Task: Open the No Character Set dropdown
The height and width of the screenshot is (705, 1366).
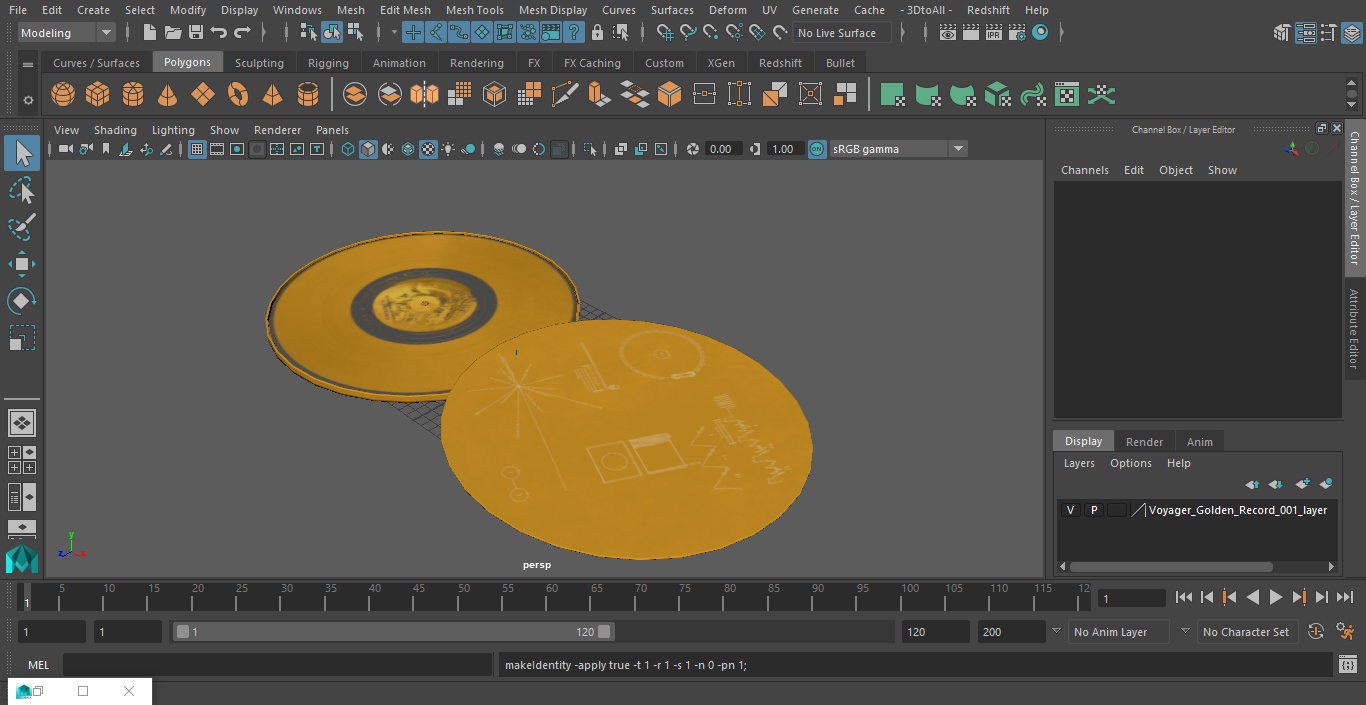Action: (1246, 632)
